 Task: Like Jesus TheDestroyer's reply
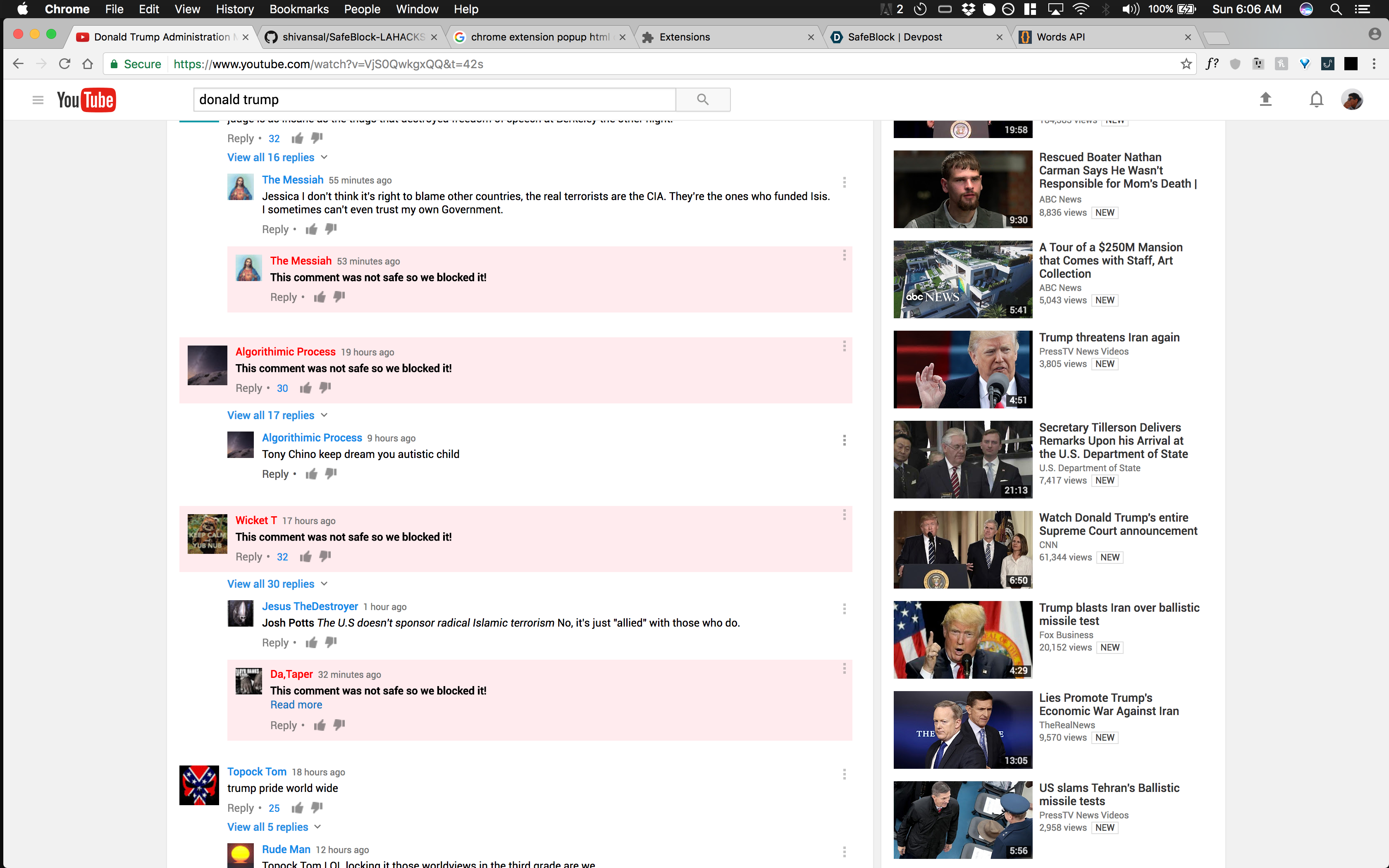pos(312,642)
